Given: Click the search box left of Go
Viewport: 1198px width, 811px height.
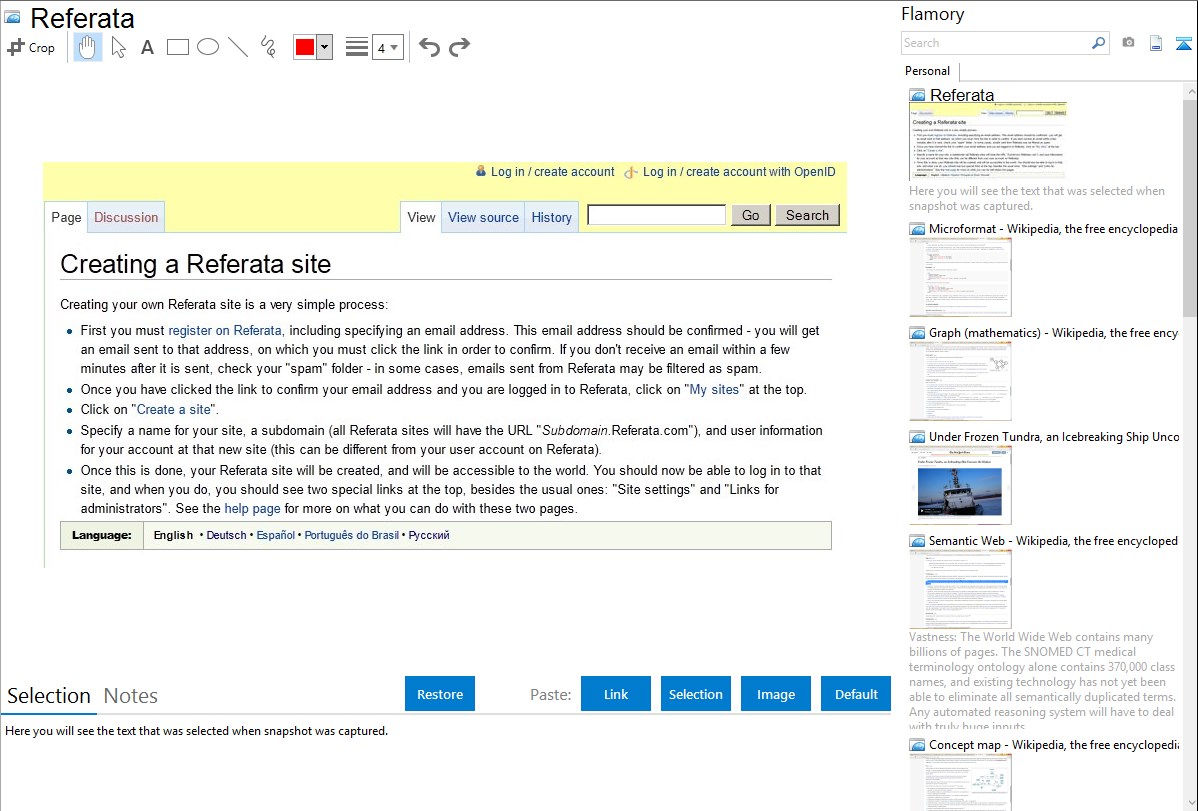Looking at the screenshot, I should (x=656, y=216).
